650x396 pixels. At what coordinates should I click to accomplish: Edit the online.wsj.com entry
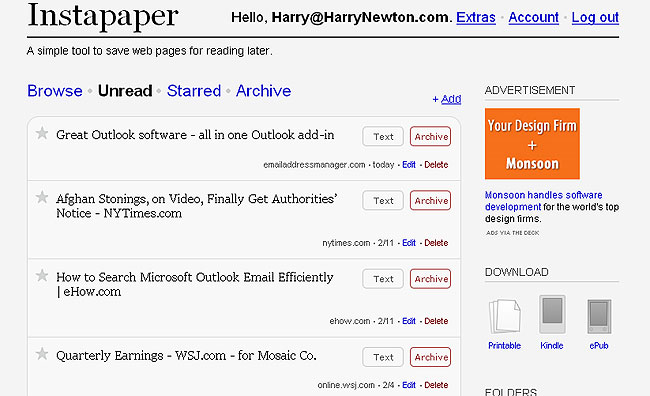click(409, 385)
